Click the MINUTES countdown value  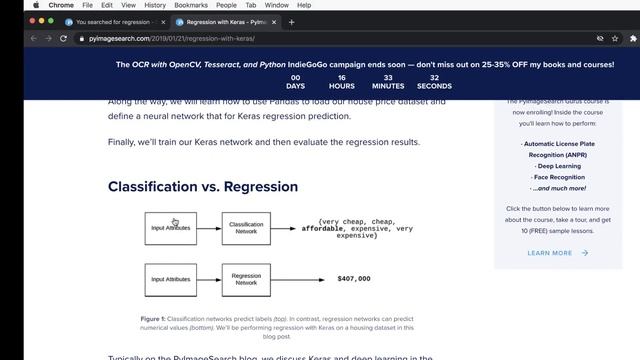coord(388,78)
